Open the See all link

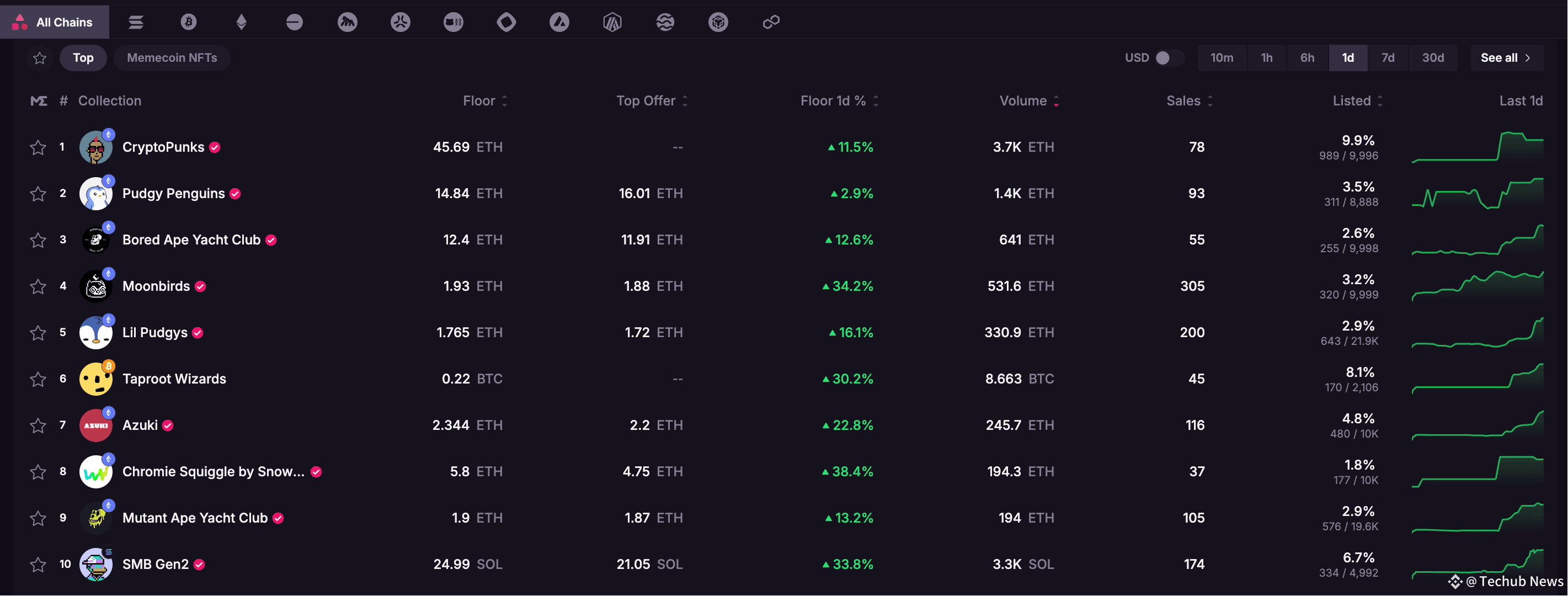click(1507, 58)
